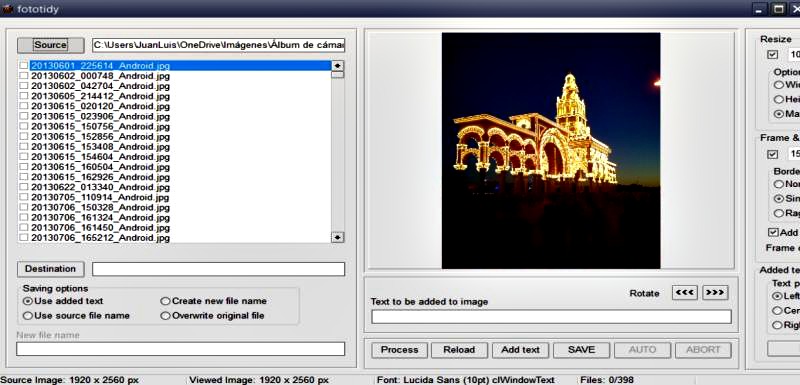Select file 20130705_110914_Android.jpg
The height and width of the screenshot is (385, 800).
[x=101, y=197]
